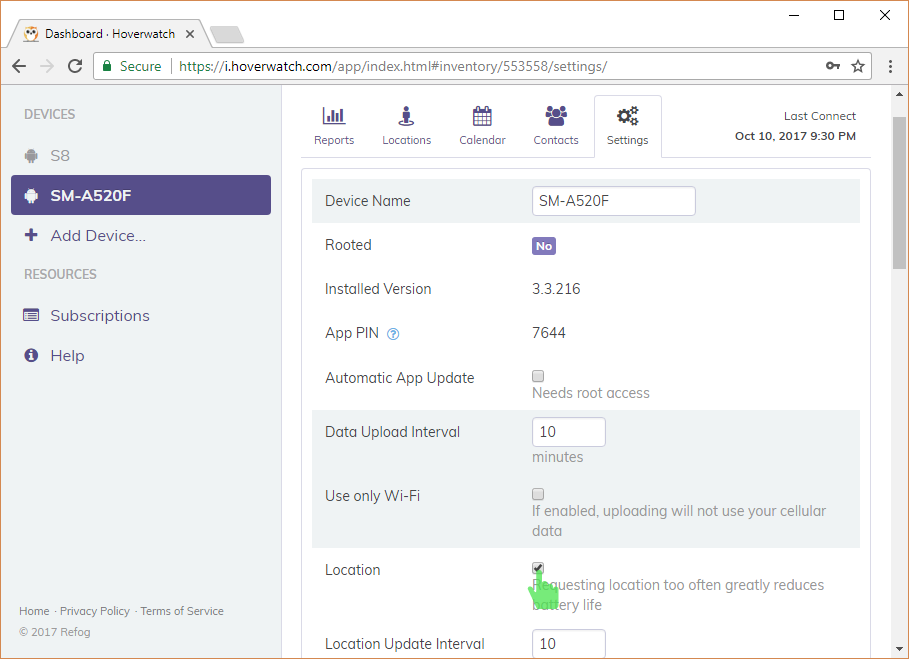Image resolution: width=909 pixels, height=659 pixels.
Task: Open the Reports bar chart icon
Action: click(334, 116)
